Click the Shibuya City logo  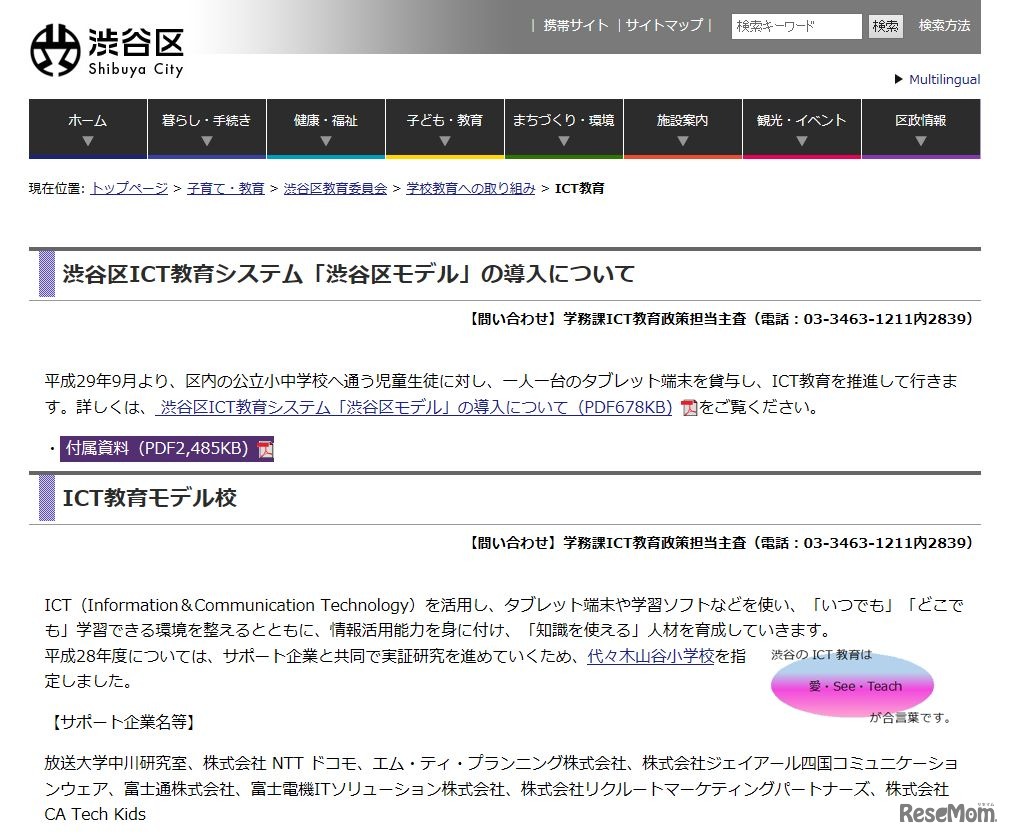107,50
